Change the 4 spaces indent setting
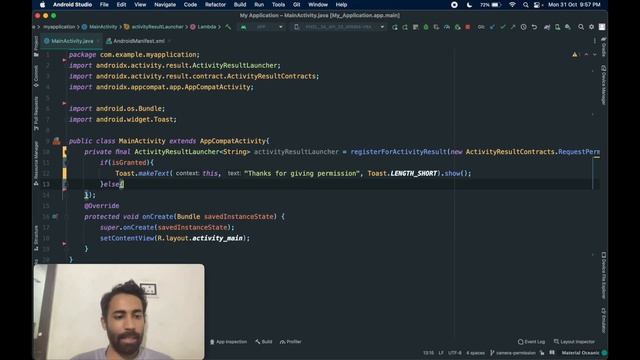Image resolution: width=640 pixels, height=360 pixels. coord(476,353)
